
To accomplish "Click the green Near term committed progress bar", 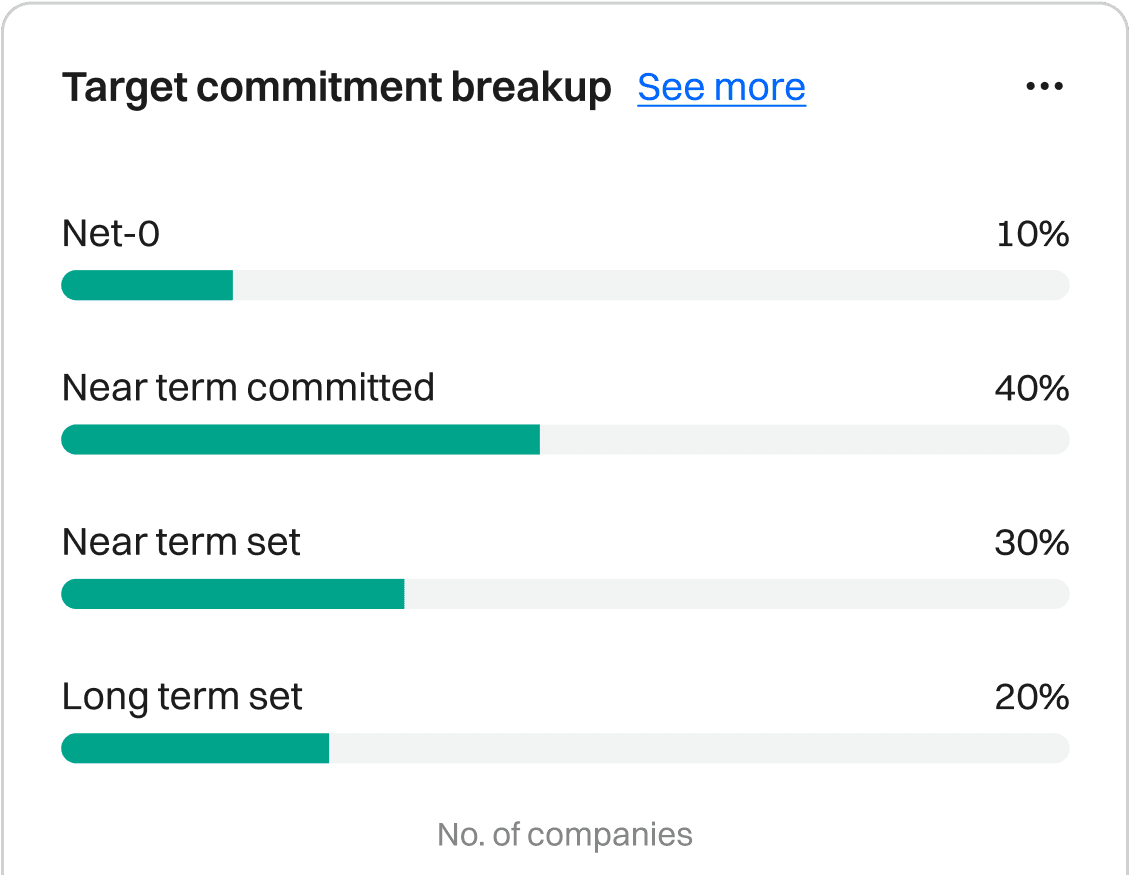I will click(x=300, y=439).
